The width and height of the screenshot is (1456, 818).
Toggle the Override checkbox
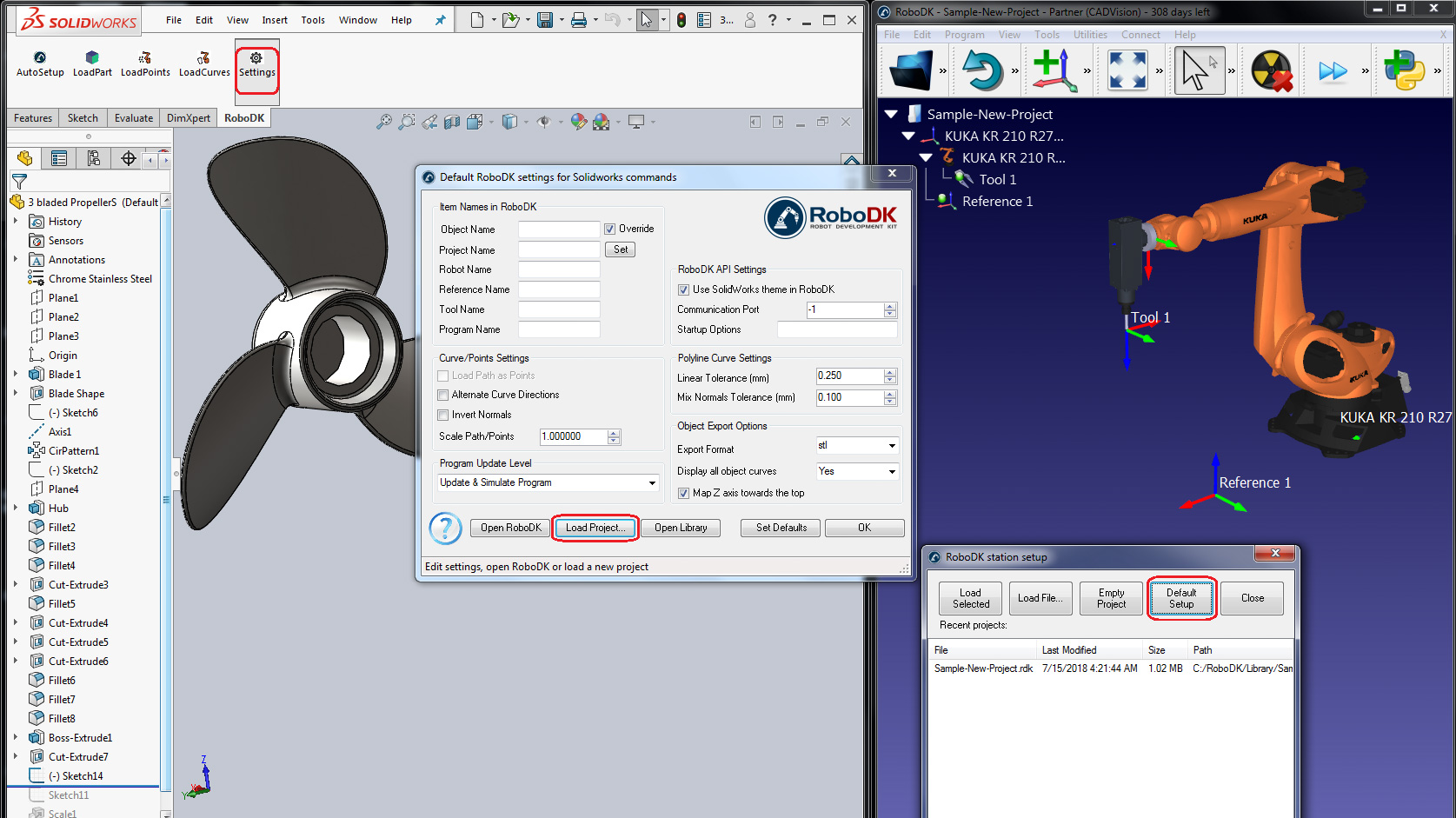610,229
